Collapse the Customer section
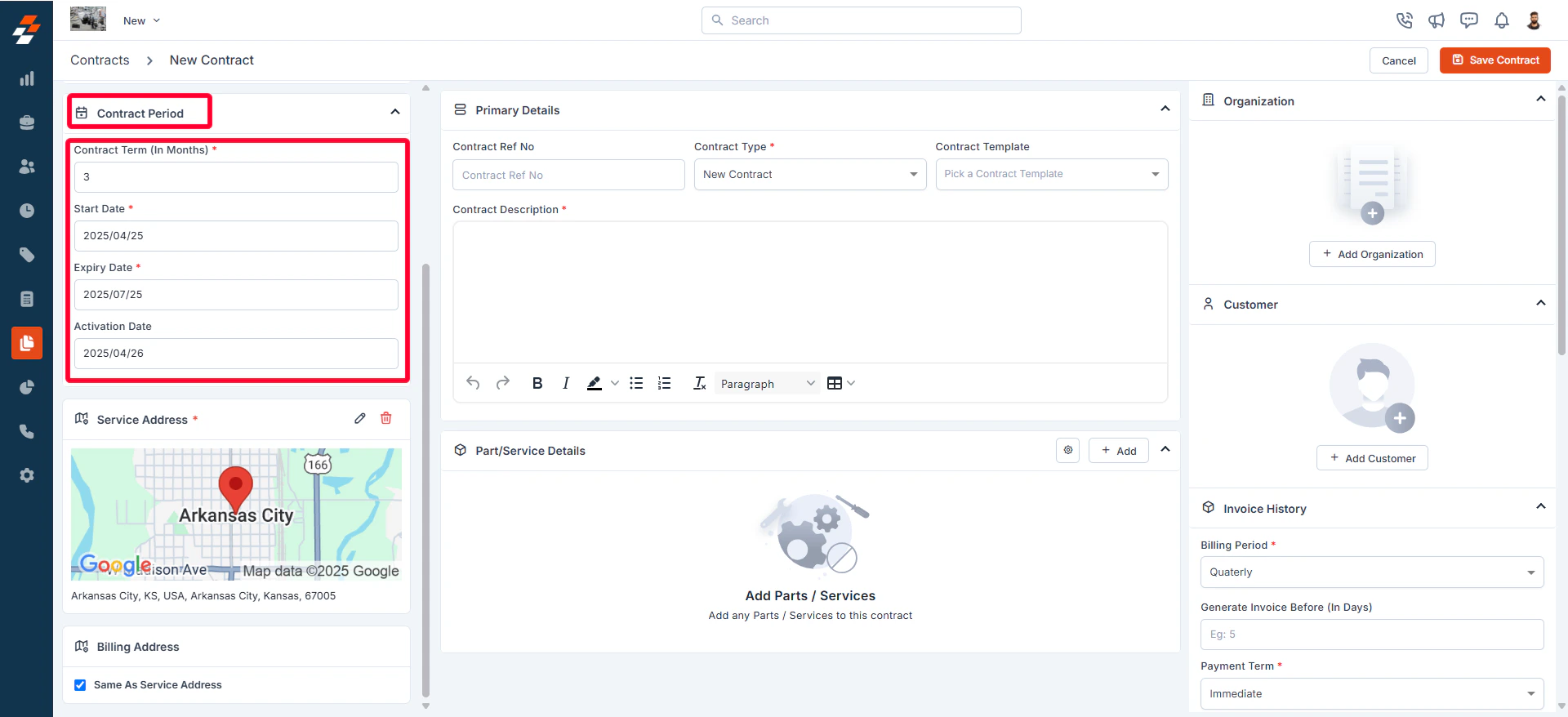This screenshot has width=1568, height=717. [x=1541, y=303]
